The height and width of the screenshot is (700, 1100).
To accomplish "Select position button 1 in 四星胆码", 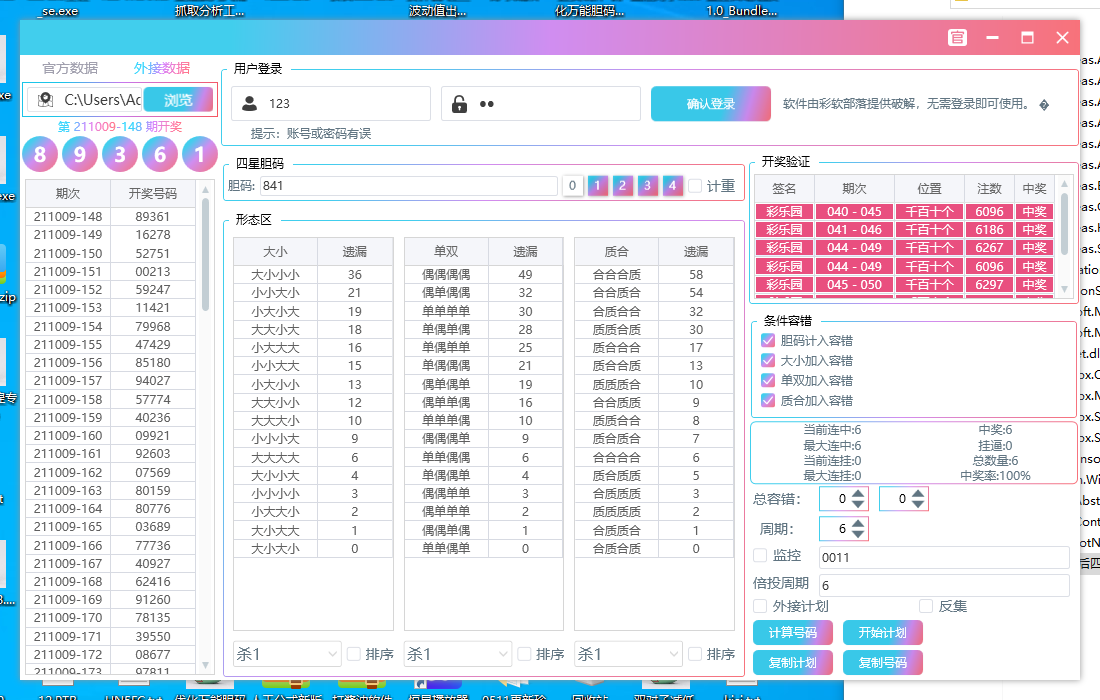I will (x=598, y=186).
